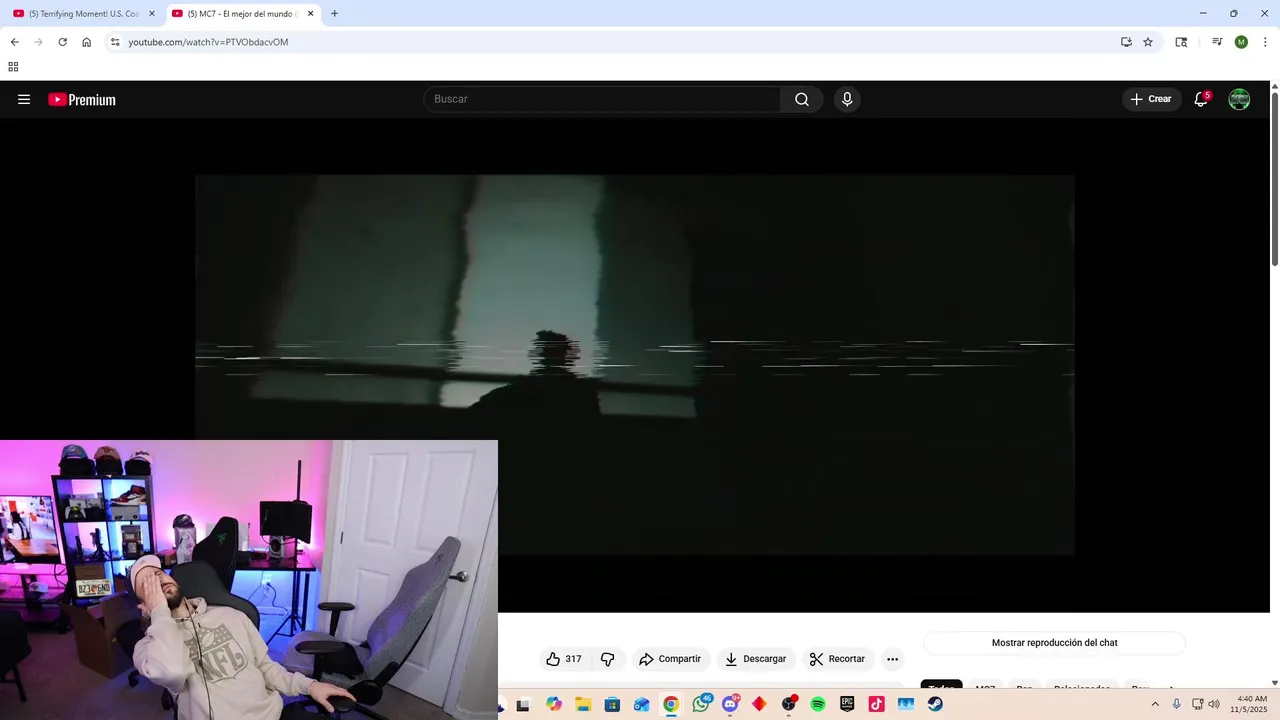1280x720 pixels.
Task: Open TikTok from the taskbar
Action: tap(876, 704)
